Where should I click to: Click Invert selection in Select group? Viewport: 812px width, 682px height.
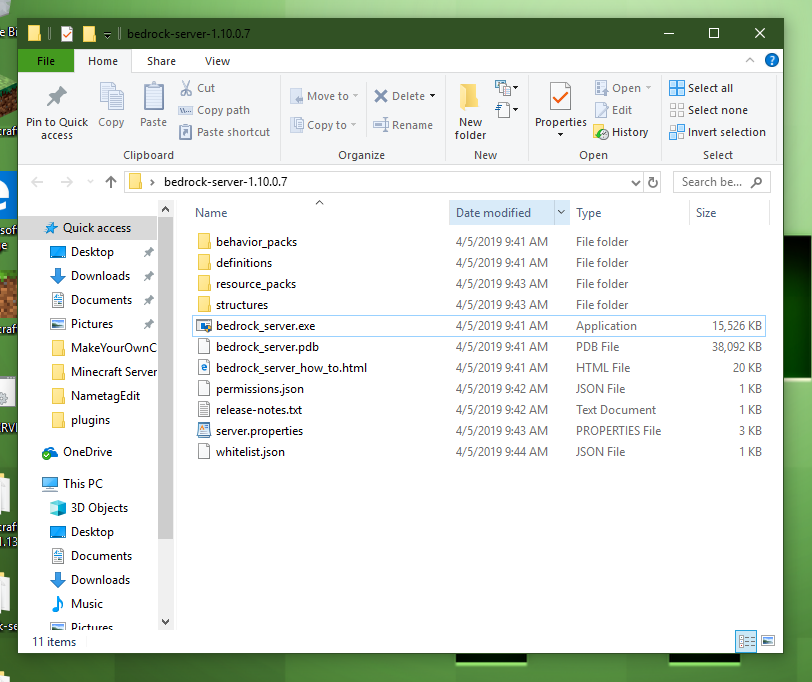click(x=717, y=132)
